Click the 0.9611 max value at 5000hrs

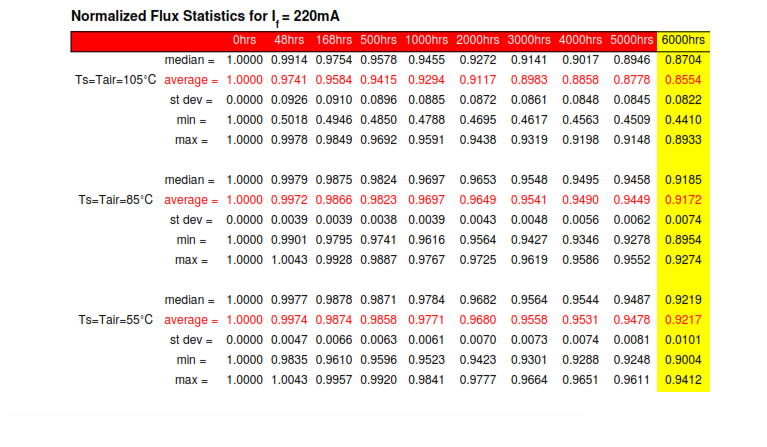(630, 380)
